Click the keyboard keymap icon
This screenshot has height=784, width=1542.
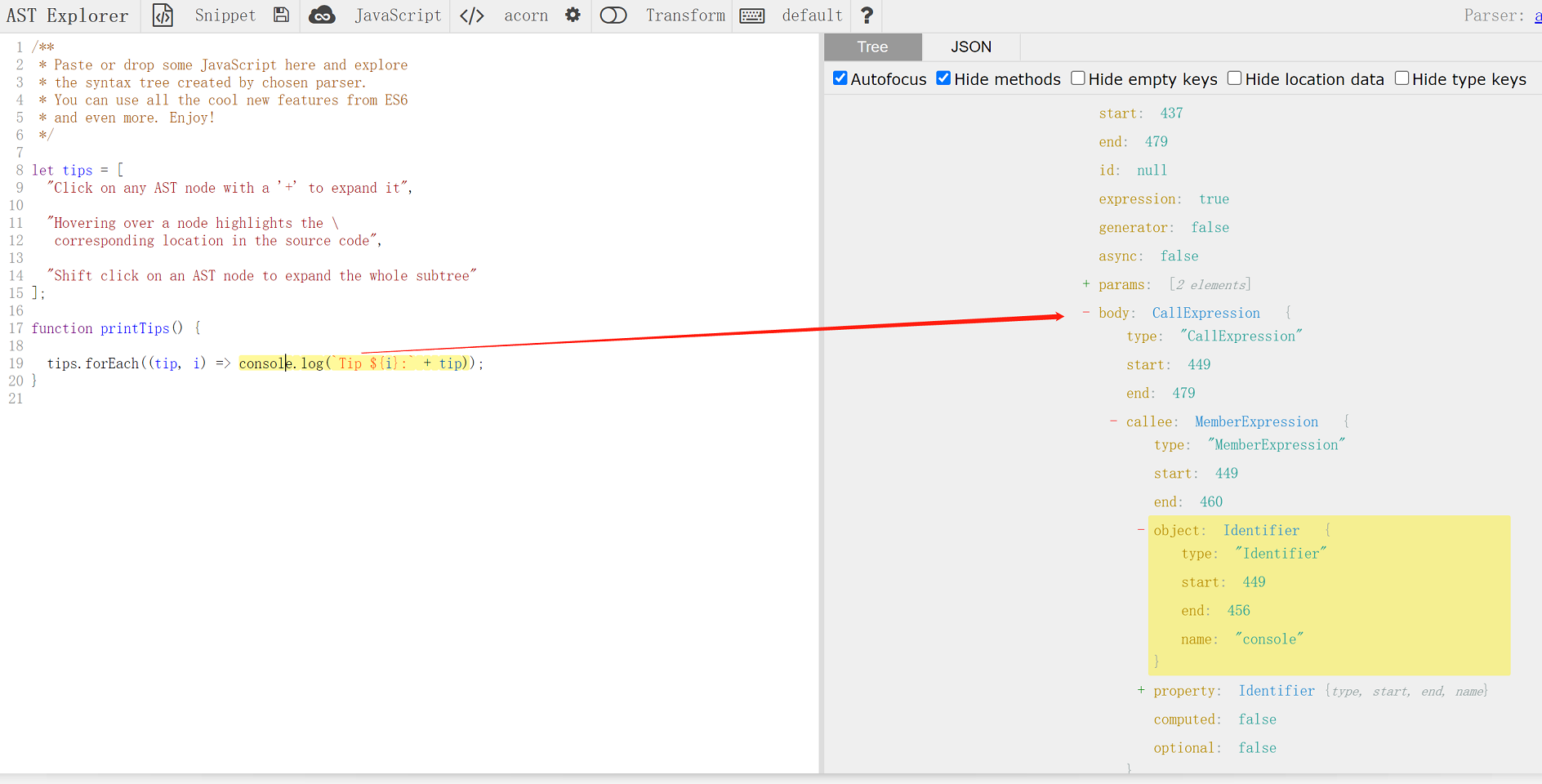[x=752, y=16]
